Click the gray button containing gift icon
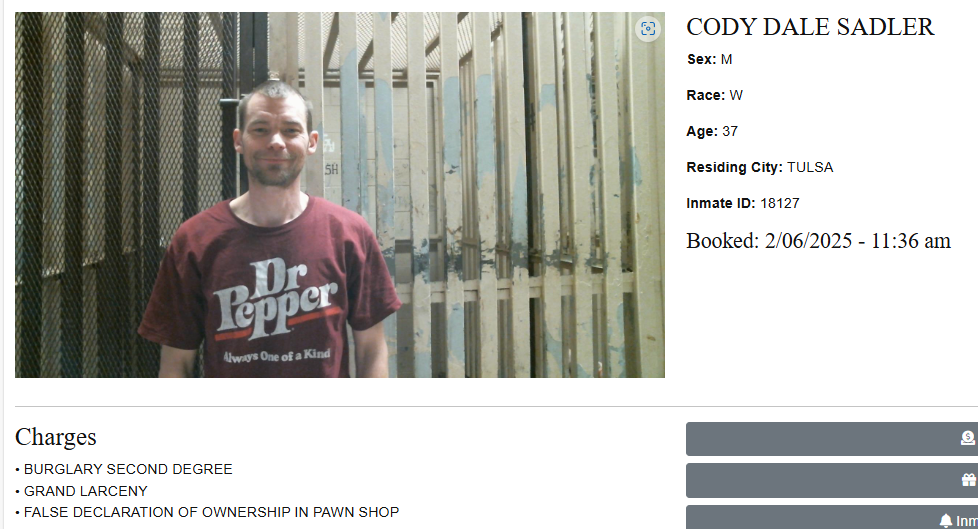Screen dimensions: 978x529 click(832, 480)
